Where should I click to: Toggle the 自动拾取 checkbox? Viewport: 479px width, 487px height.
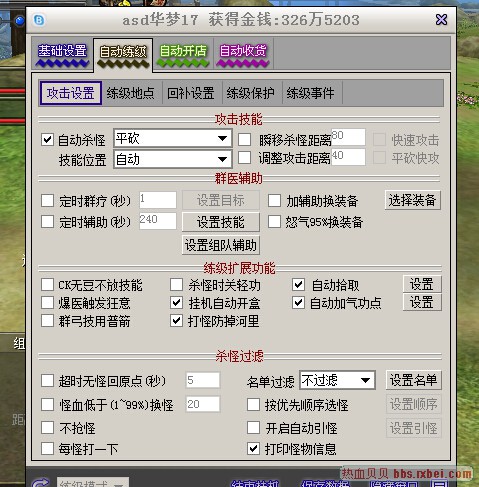click(298, 285)
